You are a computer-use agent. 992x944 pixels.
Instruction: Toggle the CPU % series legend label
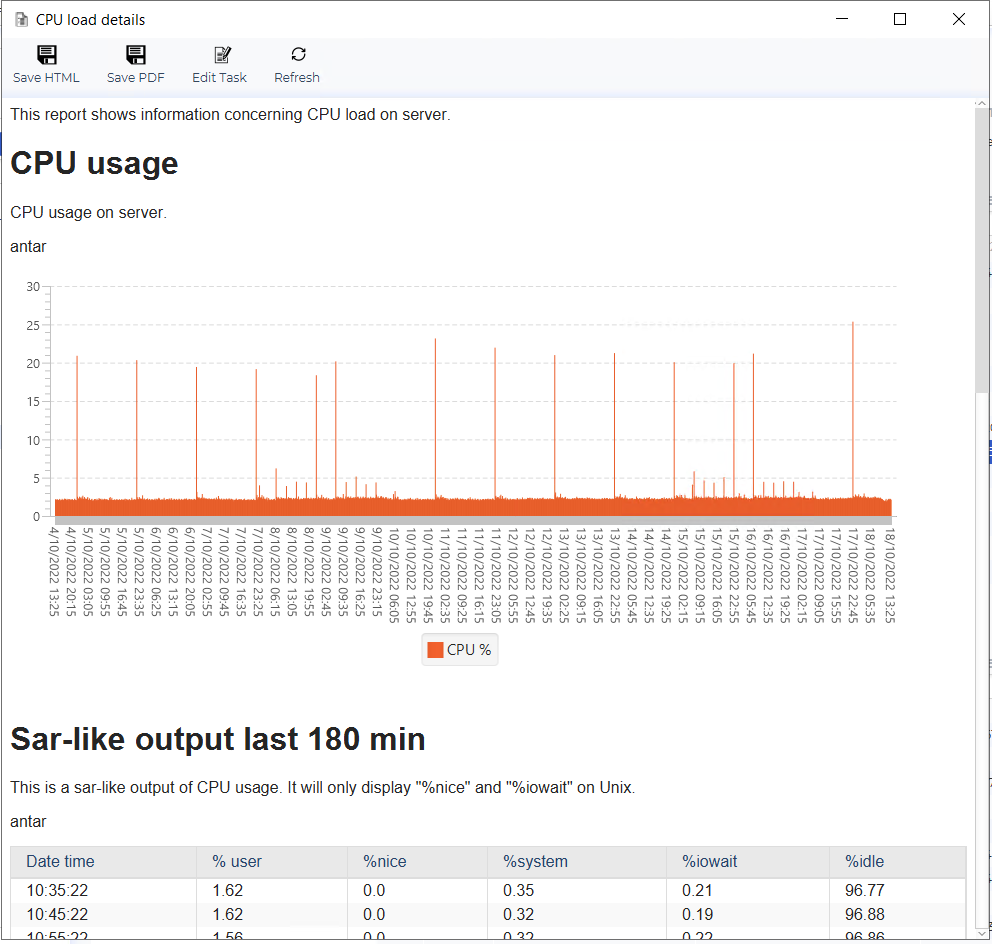click(x=469, y=650)
